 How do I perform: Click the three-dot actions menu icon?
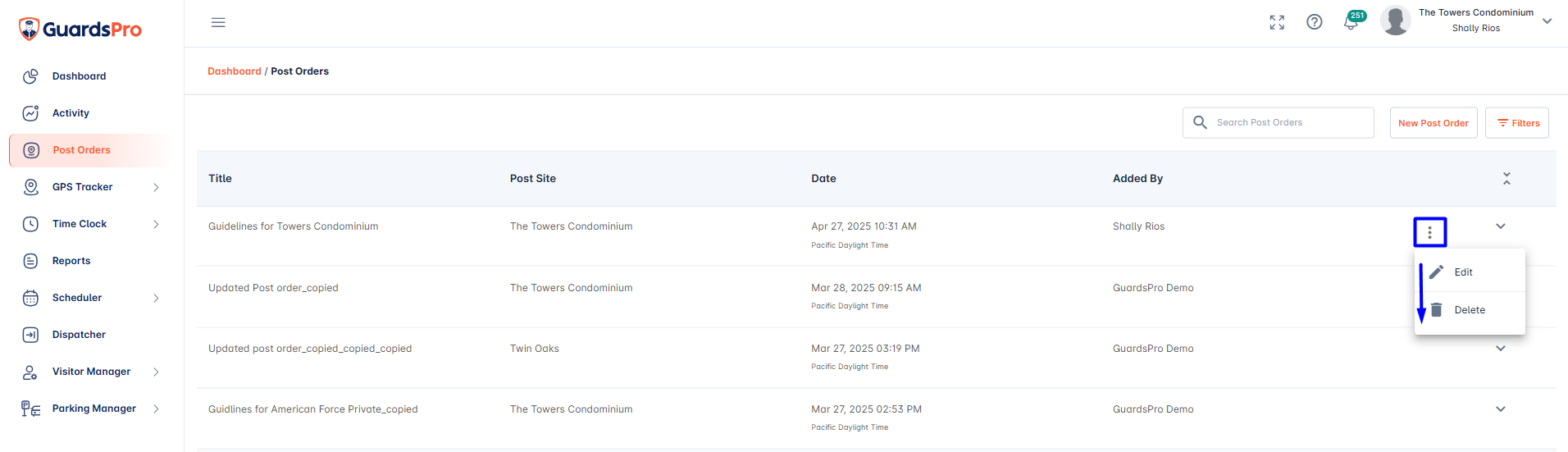click(1429, 232)
